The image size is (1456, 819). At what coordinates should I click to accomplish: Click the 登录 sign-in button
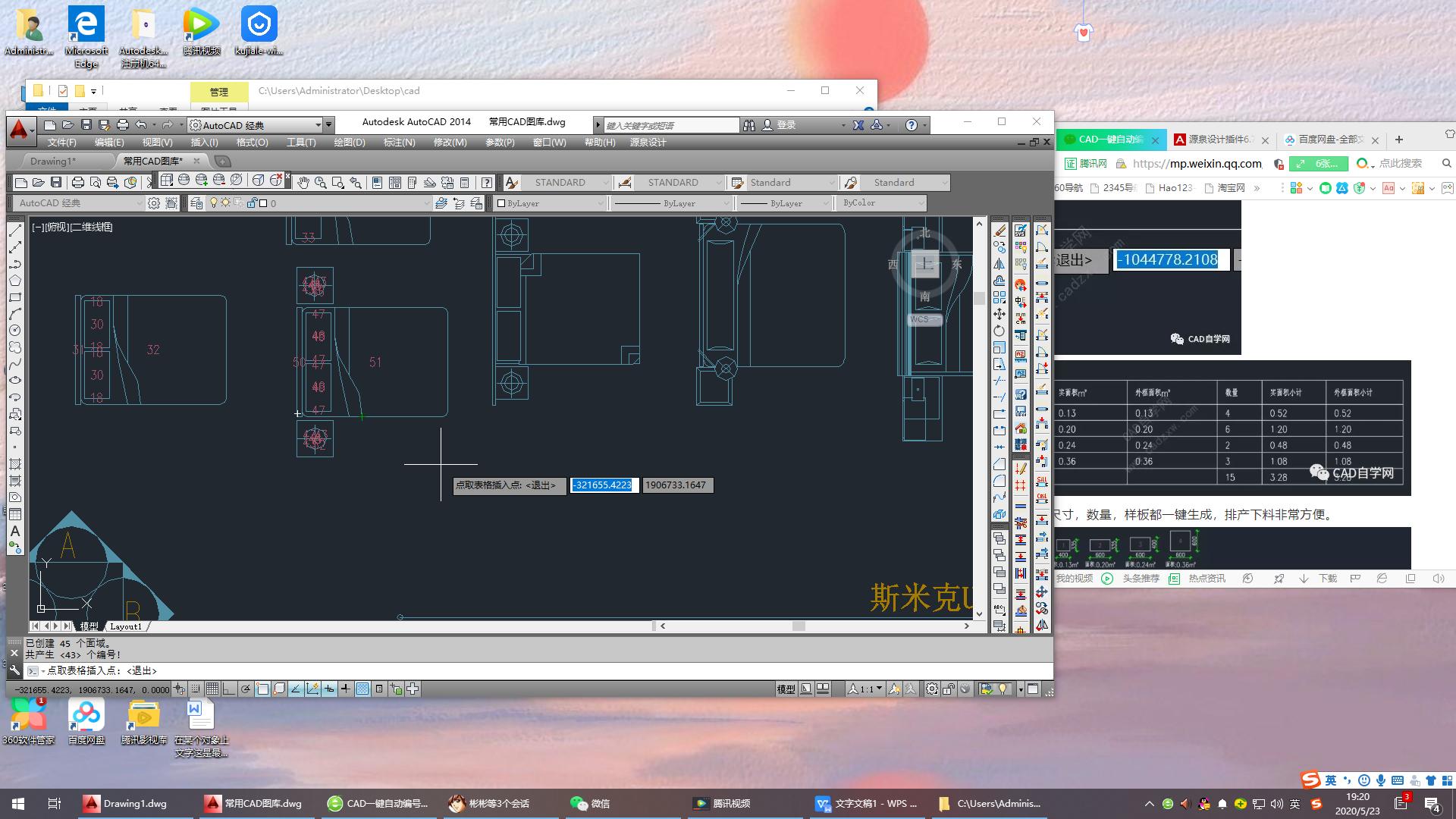pos(786,125)
